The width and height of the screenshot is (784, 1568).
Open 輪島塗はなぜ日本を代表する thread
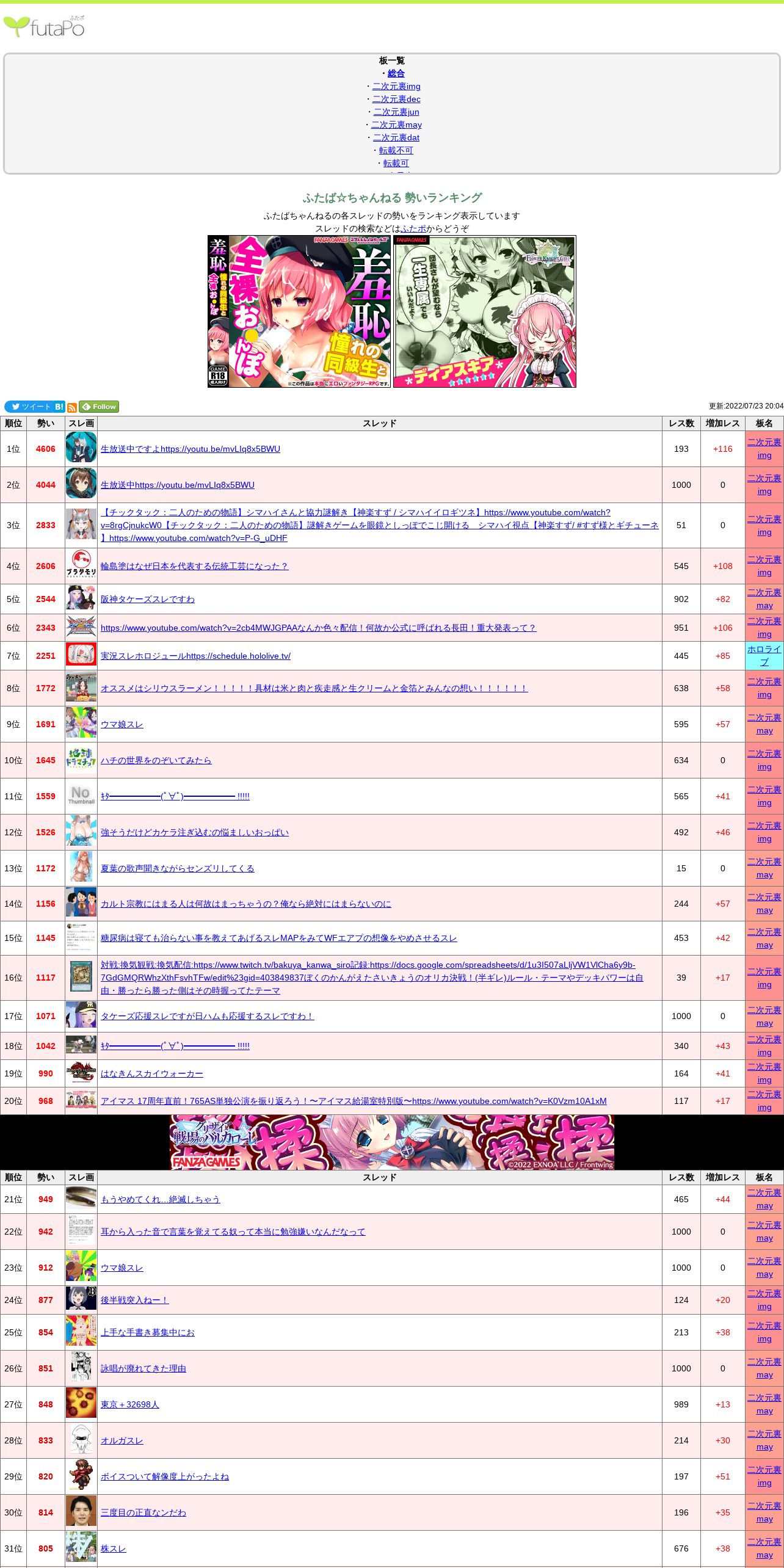point(194,566)
